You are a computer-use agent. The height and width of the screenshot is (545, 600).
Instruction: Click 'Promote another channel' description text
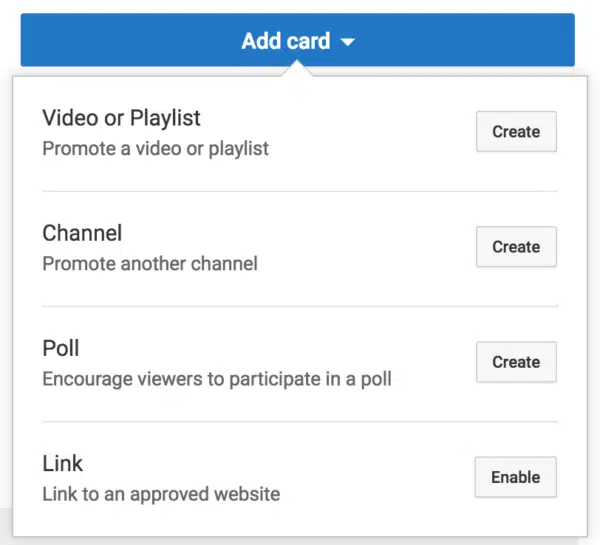click(150, 265)
